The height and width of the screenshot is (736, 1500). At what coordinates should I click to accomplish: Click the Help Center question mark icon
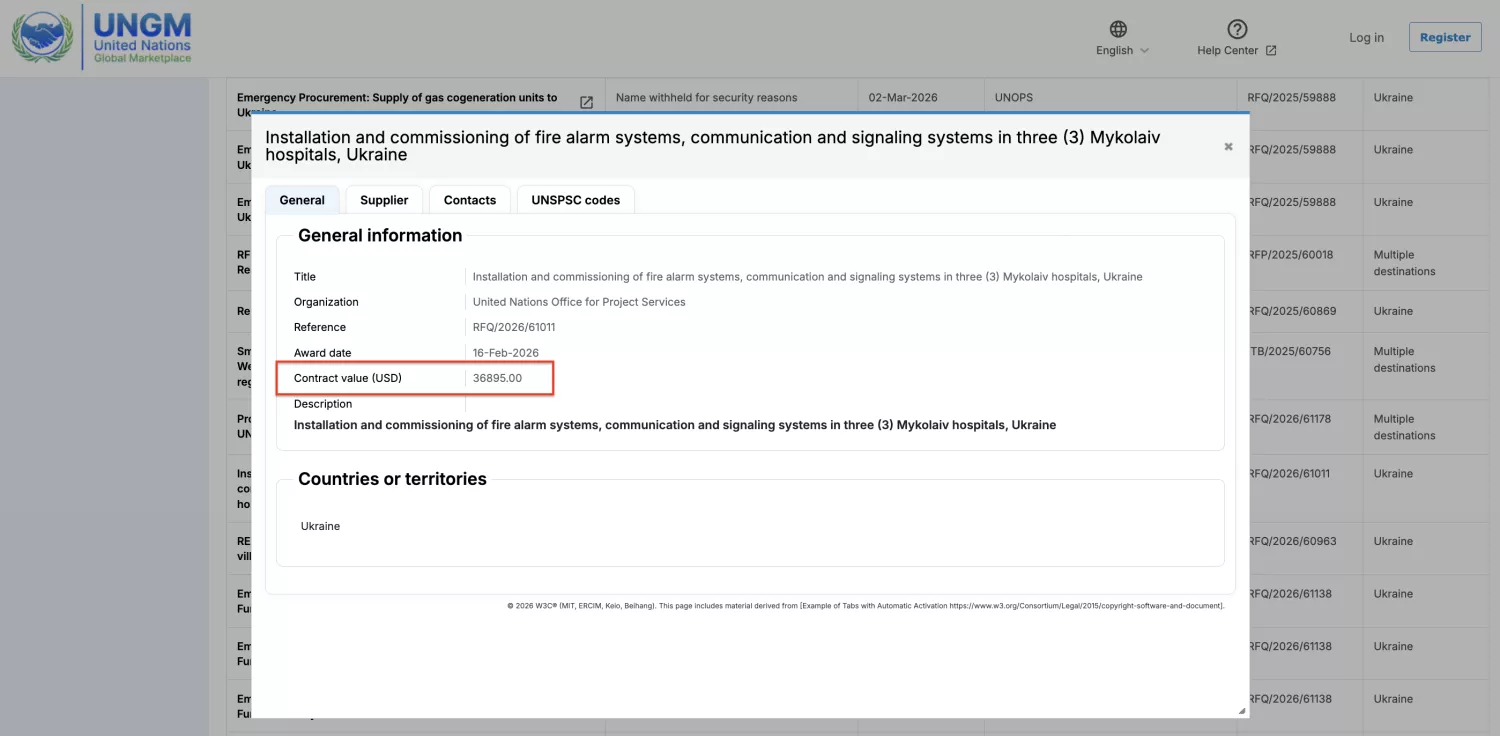(1237, 29)
